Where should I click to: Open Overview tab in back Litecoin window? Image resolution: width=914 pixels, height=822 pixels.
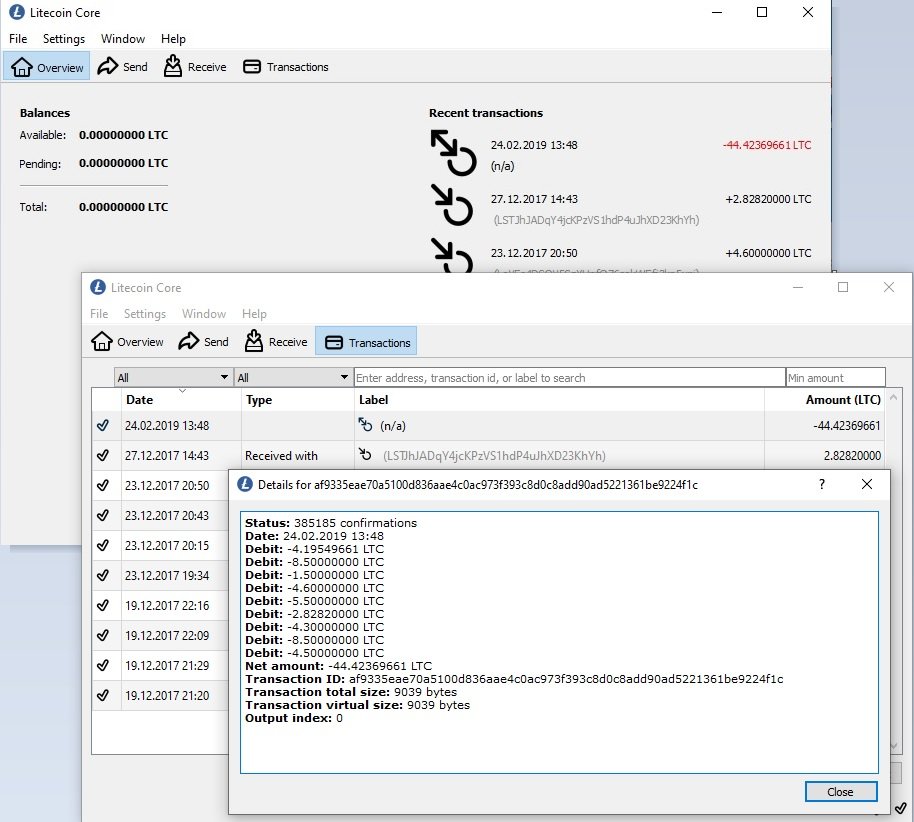[47, 66]
